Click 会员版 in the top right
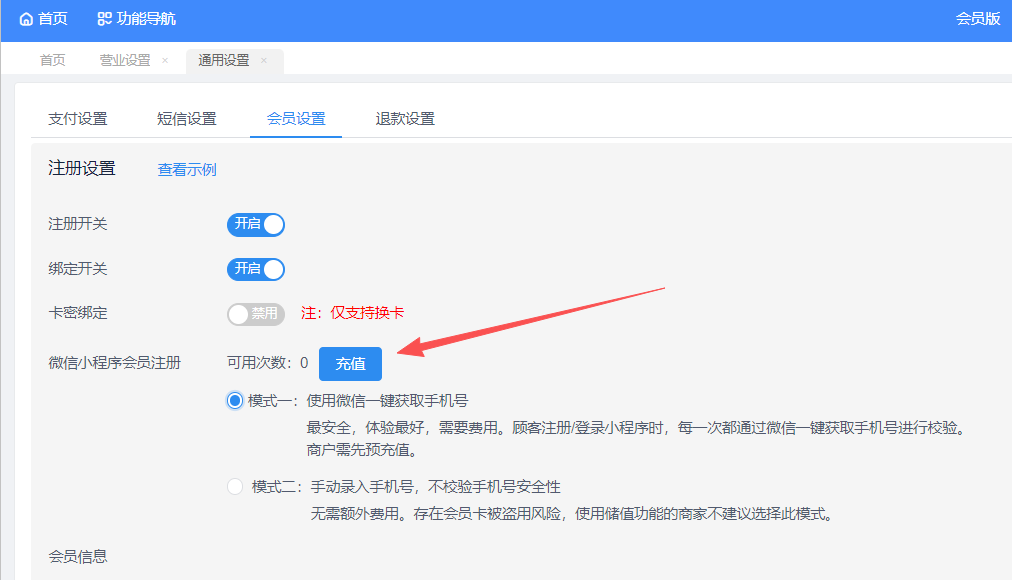The image size is (1012, 580). click(x=977, y=19)
